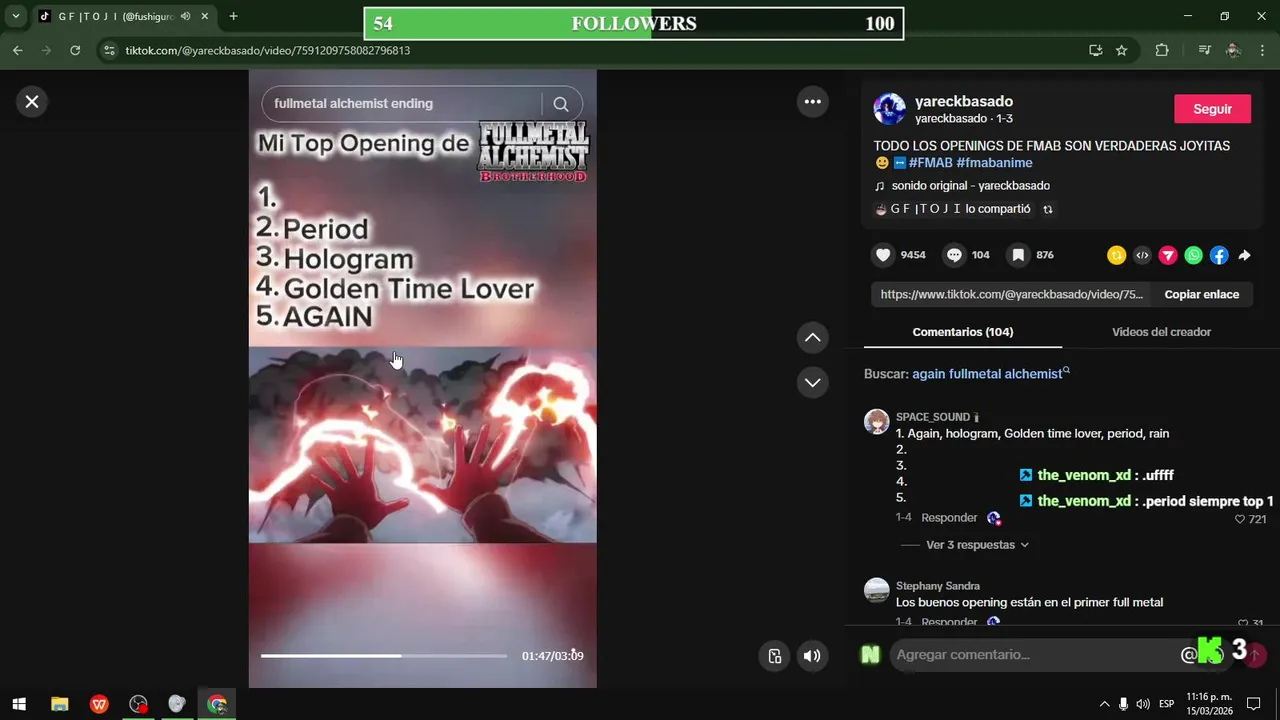Click the repost icon next to 'lo compartió'
1280x720 pixels.
[1048, 210]
